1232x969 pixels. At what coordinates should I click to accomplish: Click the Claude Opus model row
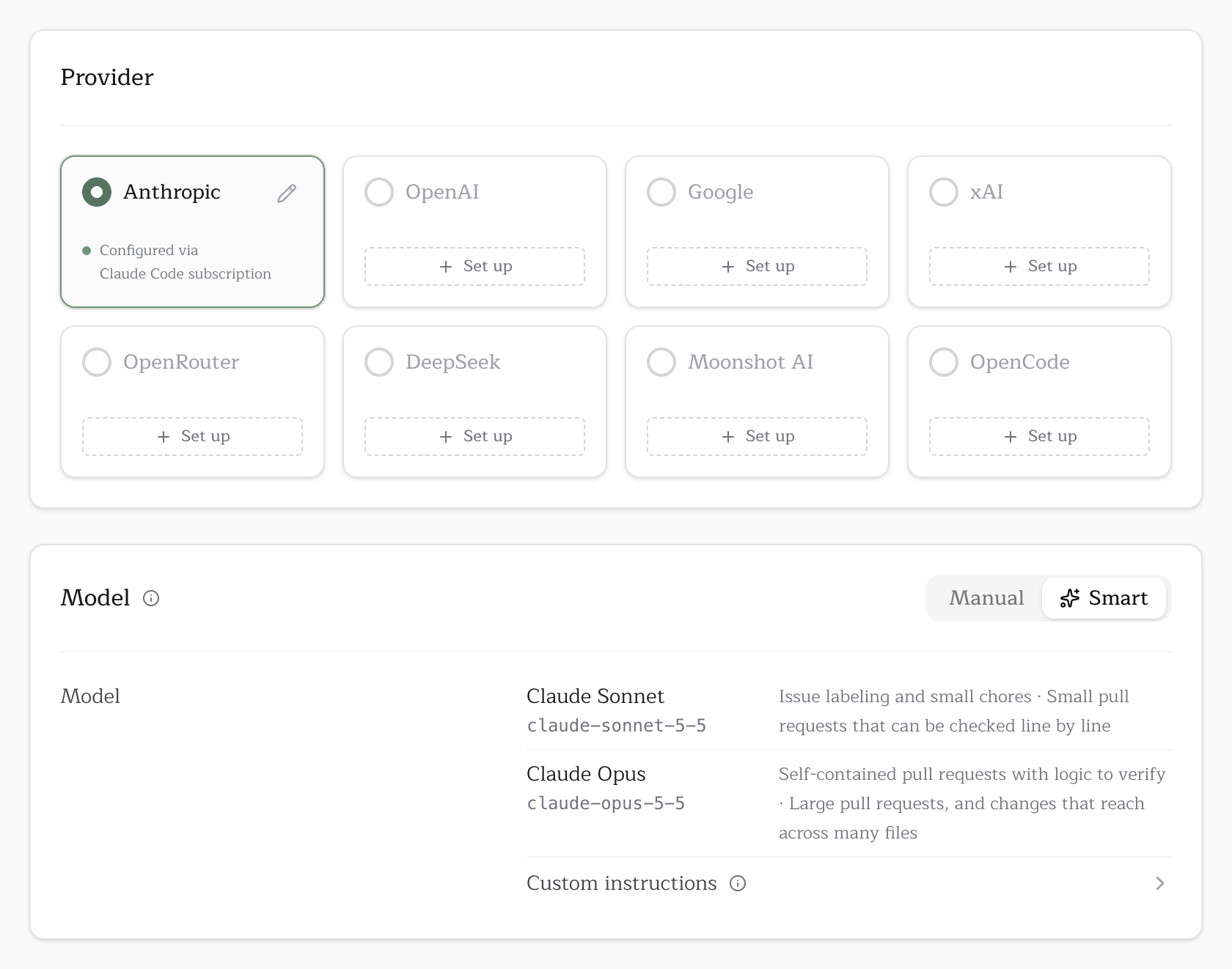[x=848, y=803]
